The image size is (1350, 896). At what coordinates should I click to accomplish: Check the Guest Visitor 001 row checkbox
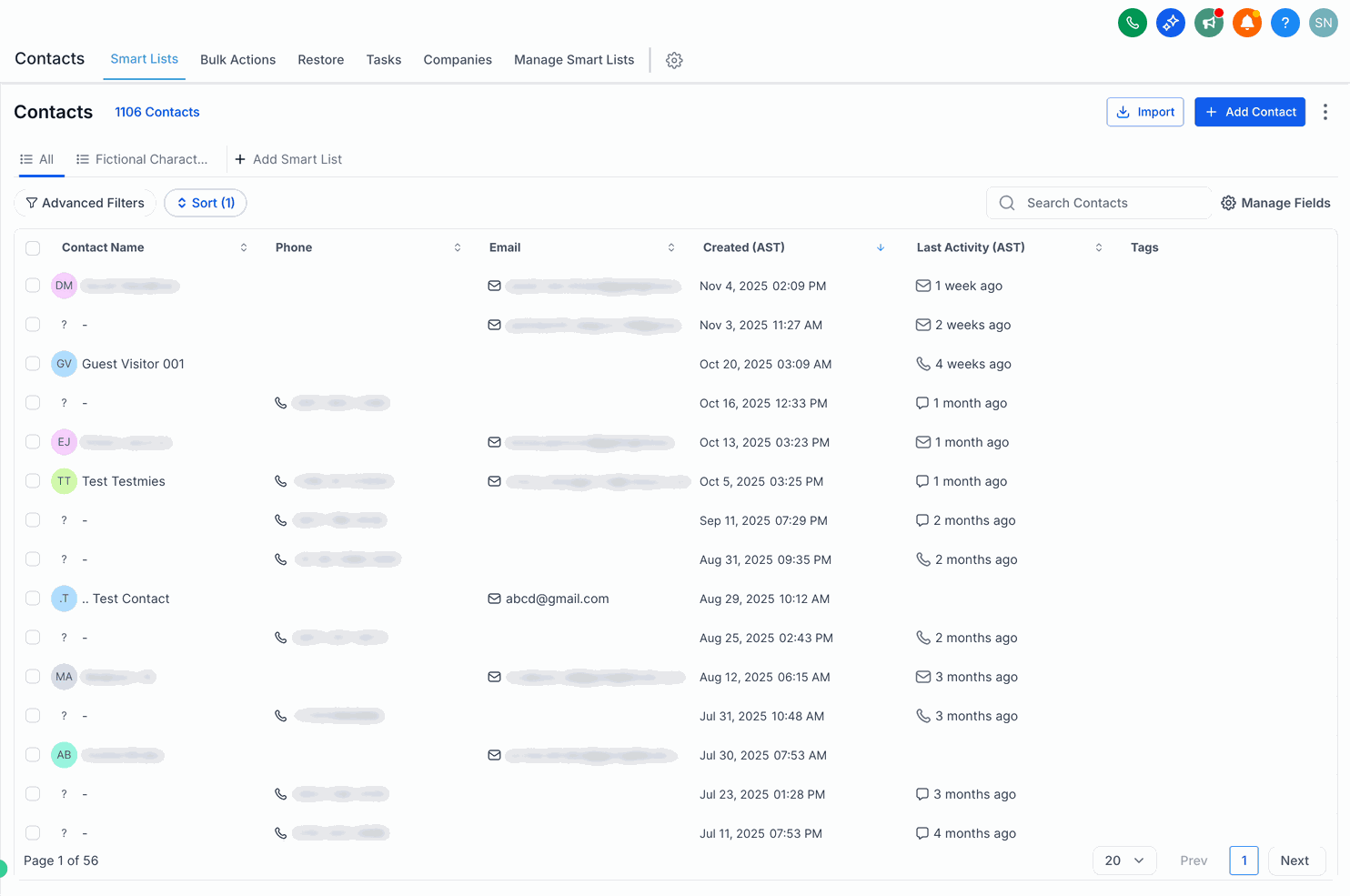pyautogui.click(x=33, y=364)
